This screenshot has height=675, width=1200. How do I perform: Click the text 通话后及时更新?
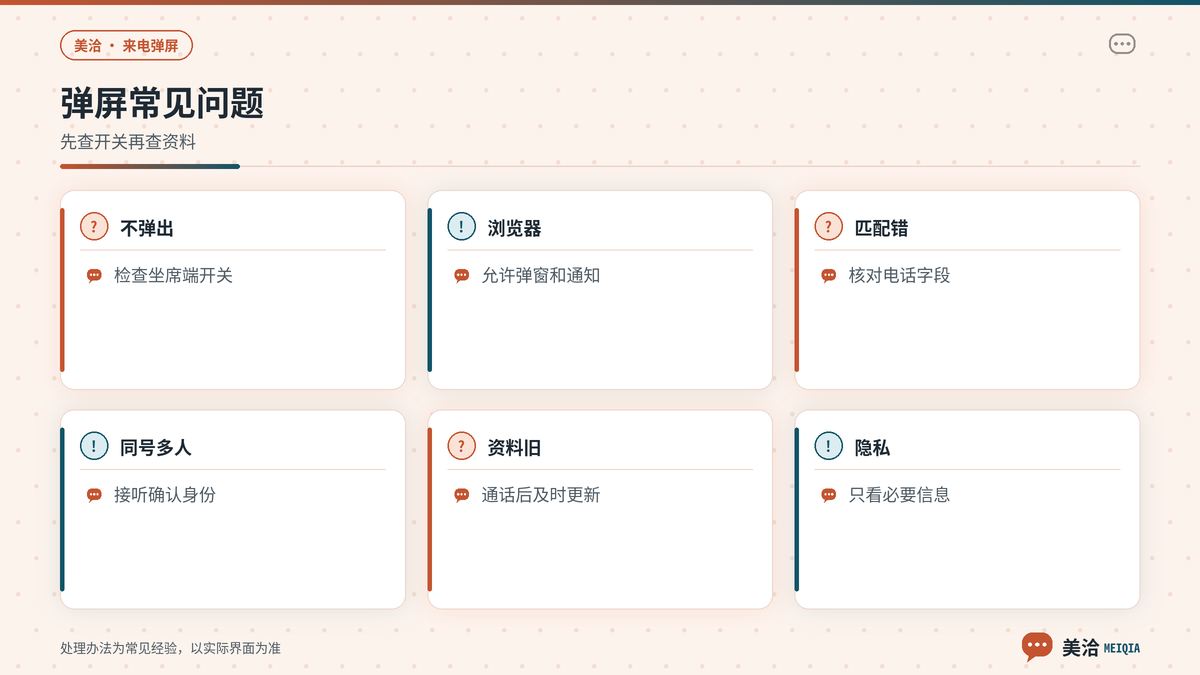tap(540, 495)
